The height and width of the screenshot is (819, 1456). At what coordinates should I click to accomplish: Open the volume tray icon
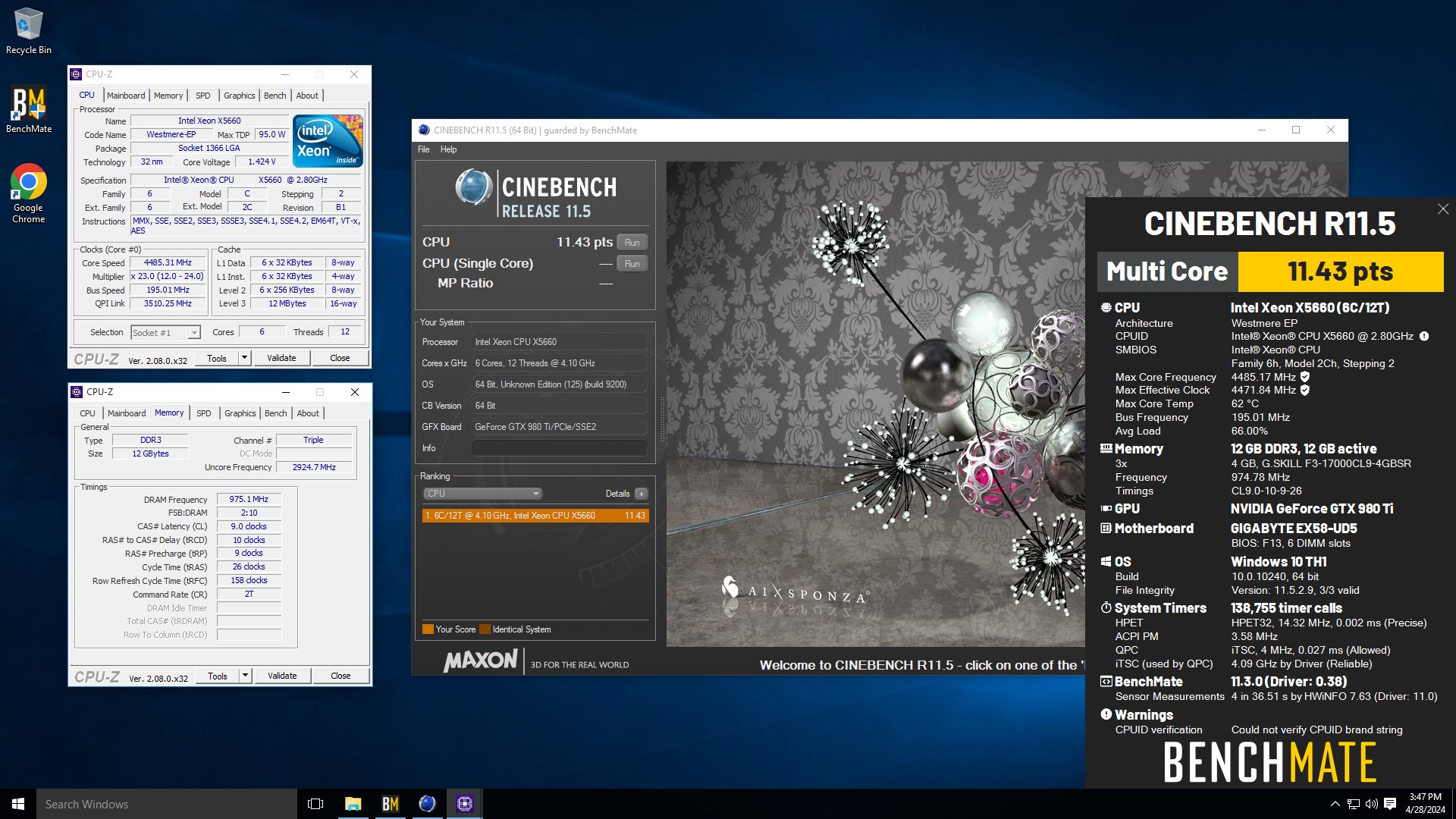coord(1371,804)
